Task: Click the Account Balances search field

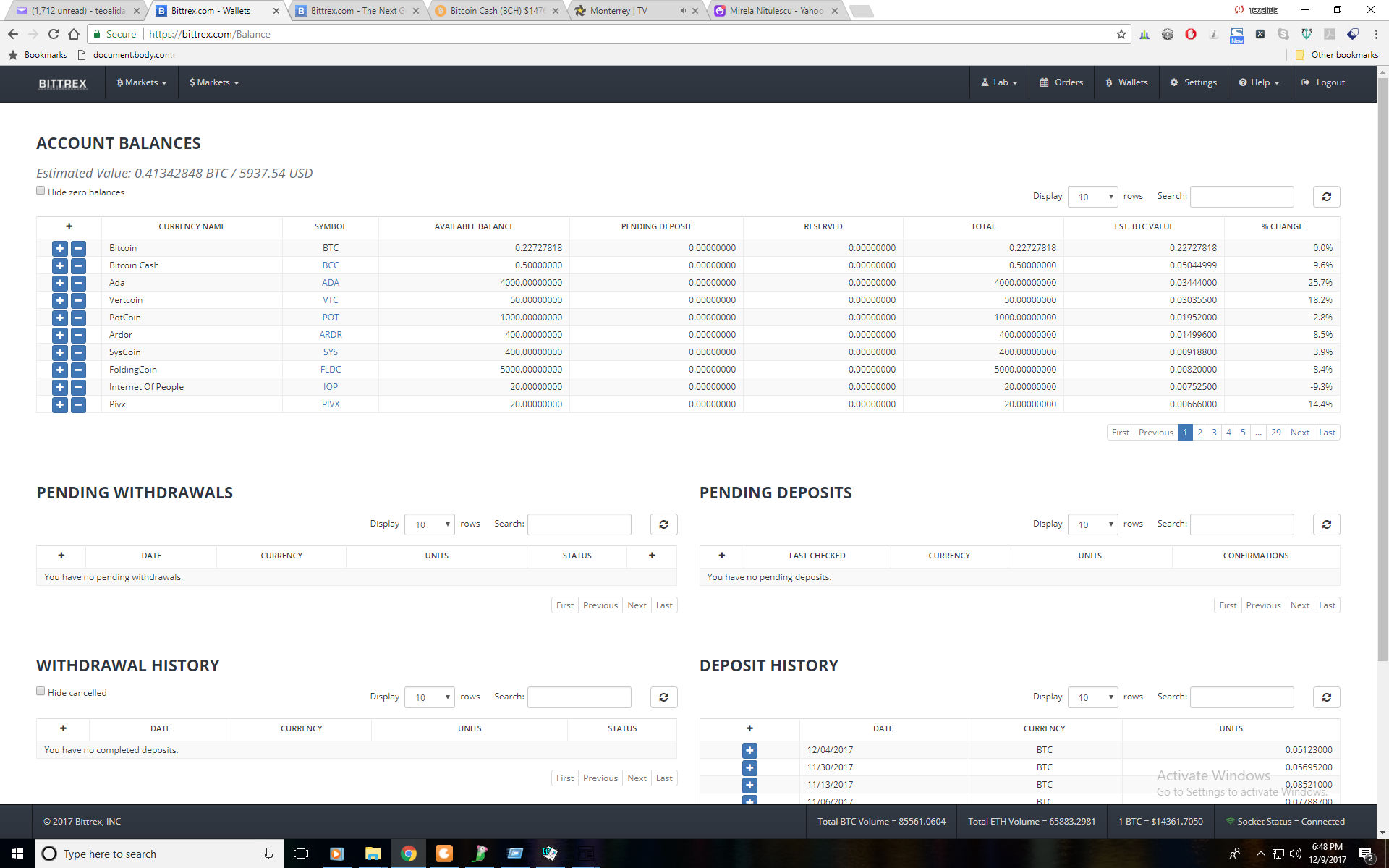Action: click(x=1241, y=197)
